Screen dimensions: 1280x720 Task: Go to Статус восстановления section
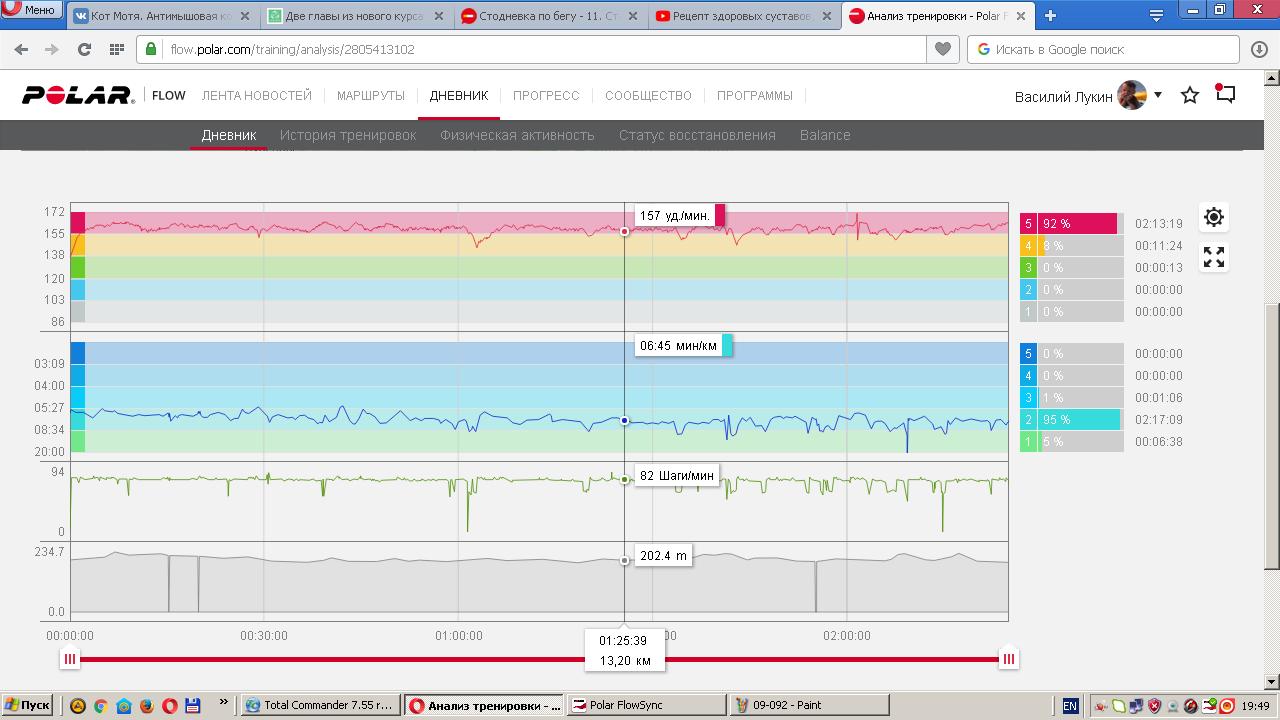tap(696, 135)
